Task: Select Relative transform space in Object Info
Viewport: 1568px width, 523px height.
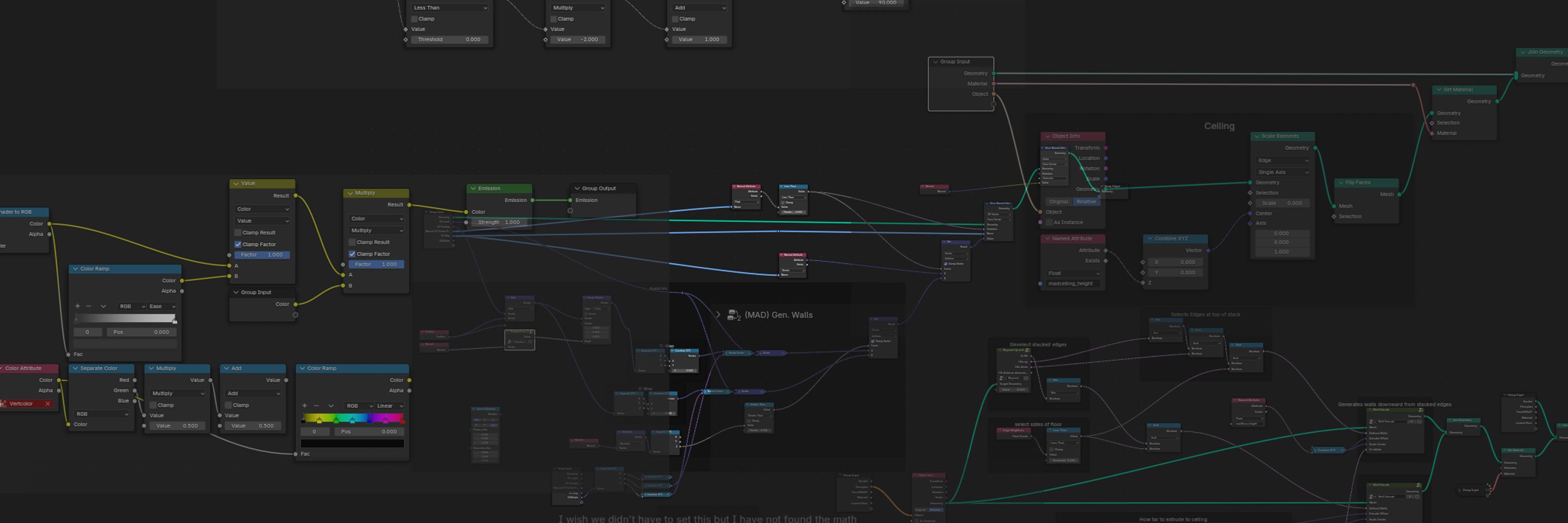Action: point(1086,201)
